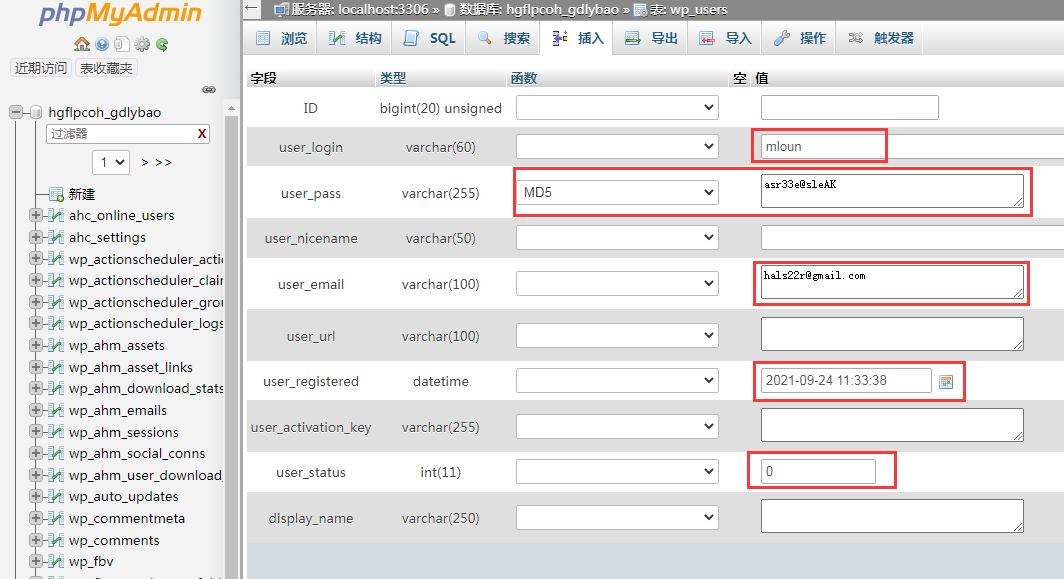Screen dimensions: 1064x579
Task: Expand wp_auto_updates table node
Action: click(x=35, y=496)
